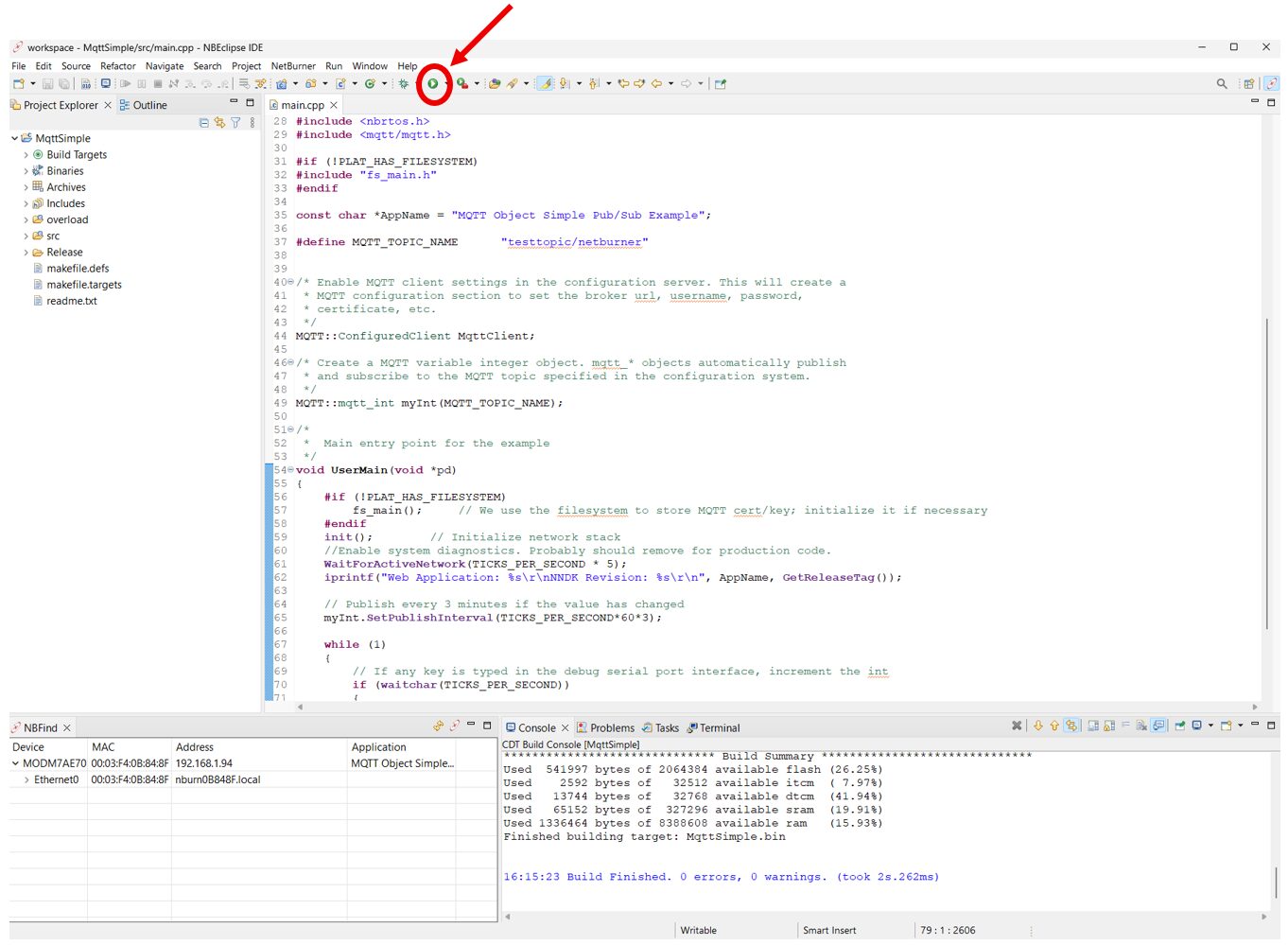1288x945 pixels.
Task: Toggle Mark Occurrences highlighter in toolbar
Action: [545, 83]
